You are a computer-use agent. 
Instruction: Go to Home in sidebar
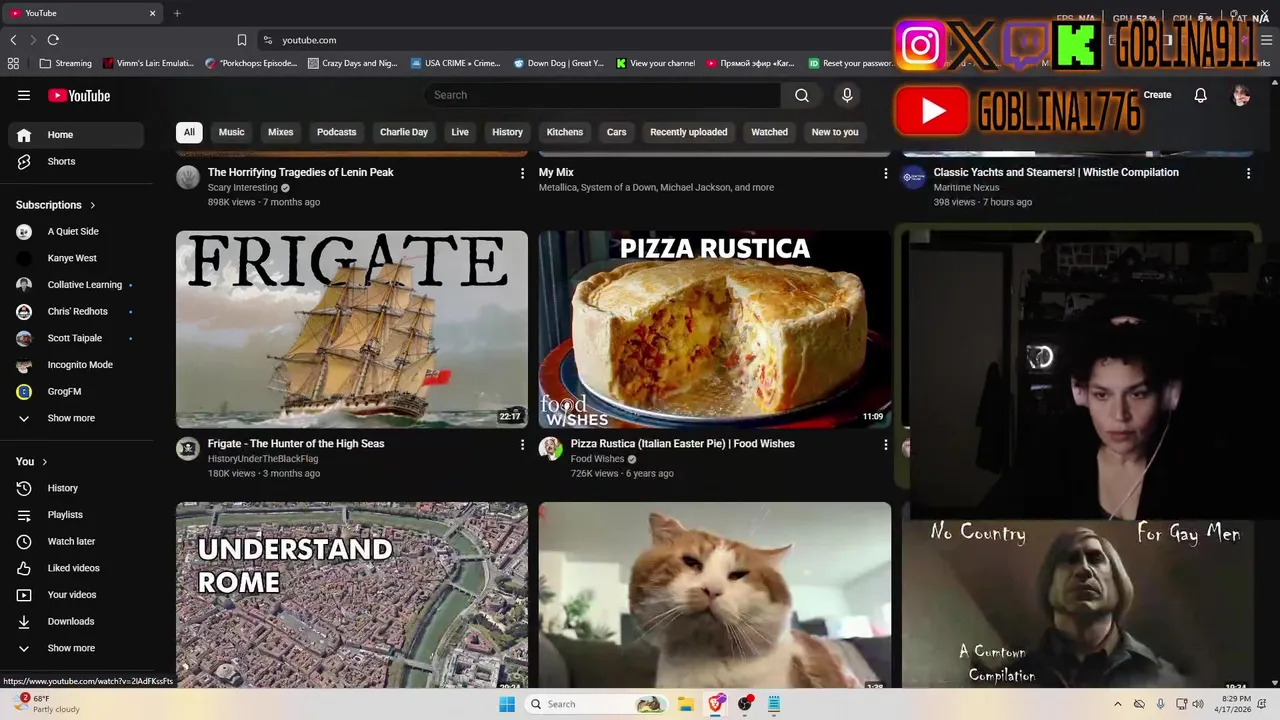pos(76,135)
